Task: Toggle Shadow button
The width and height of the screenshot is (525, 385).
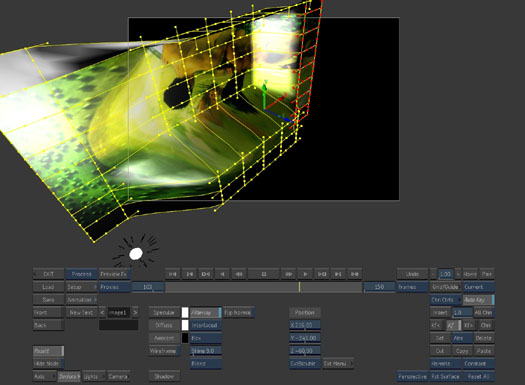Action: pos(164,377)
